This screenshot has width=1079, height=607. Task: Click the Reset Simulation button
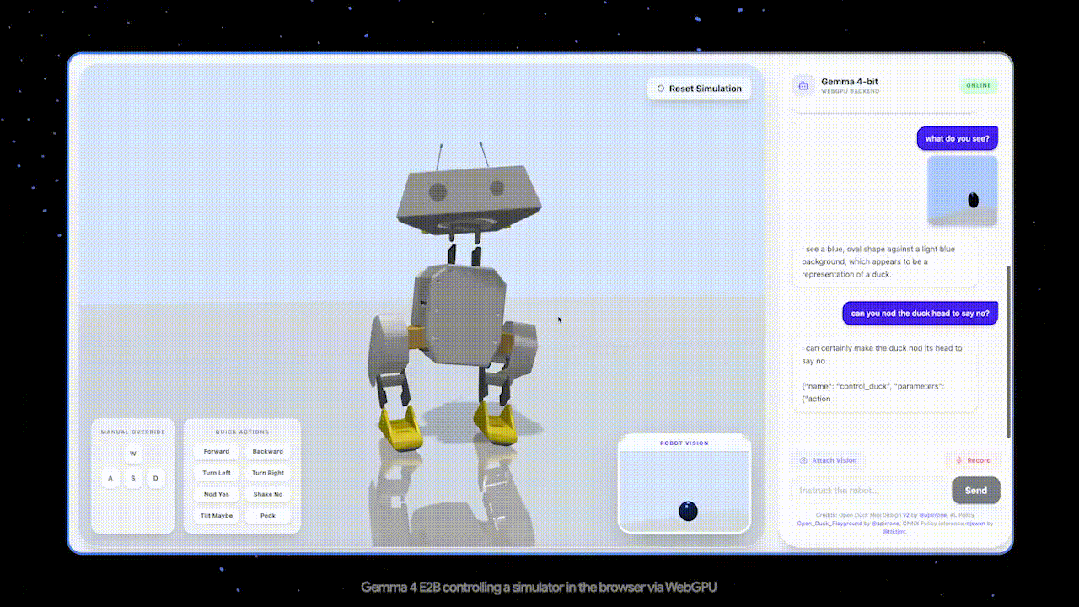coord(699,89)
